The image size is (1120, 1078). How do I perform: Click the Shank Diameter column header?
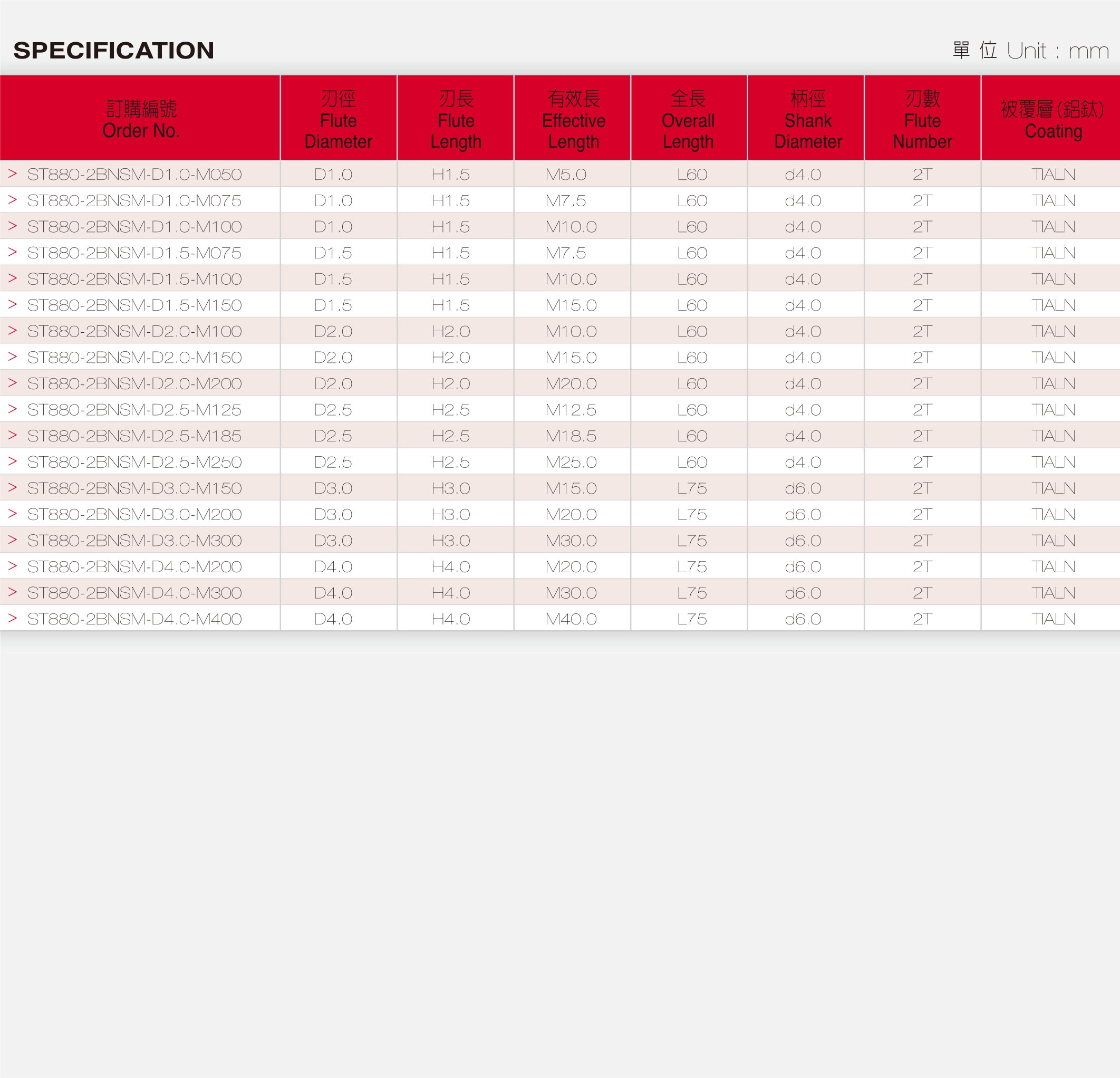[806, 118]
